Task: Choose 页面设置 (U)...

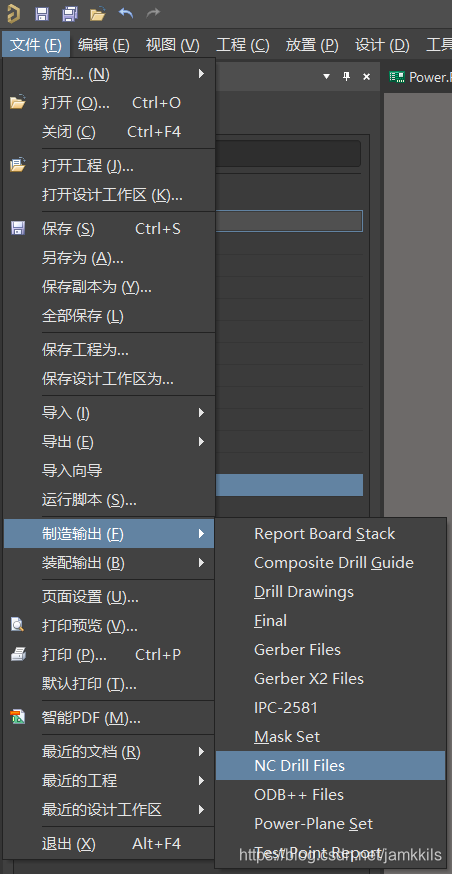Action: click(x=109, y=597)
